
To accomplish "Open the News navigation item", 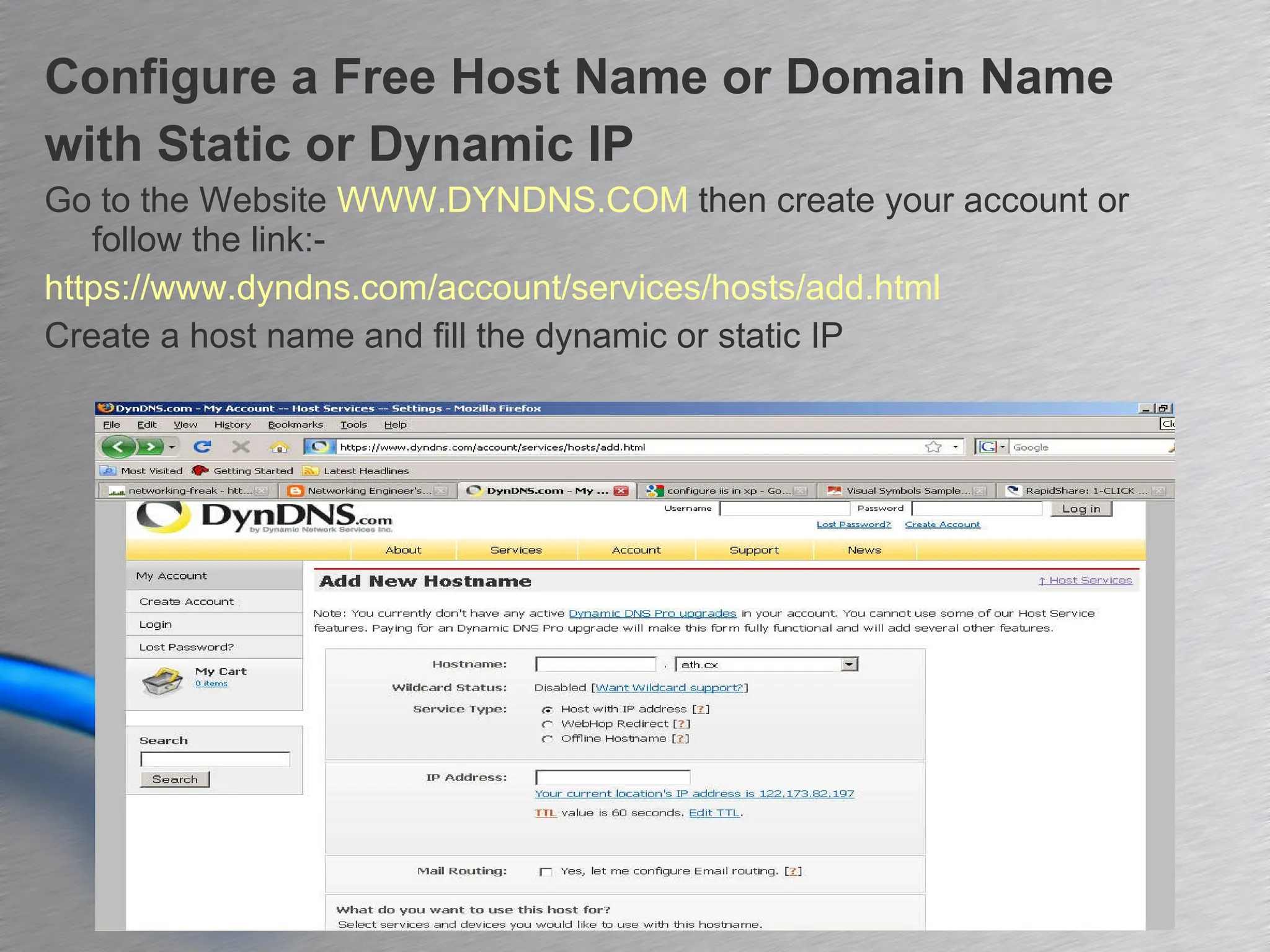I will click(864, 550).
